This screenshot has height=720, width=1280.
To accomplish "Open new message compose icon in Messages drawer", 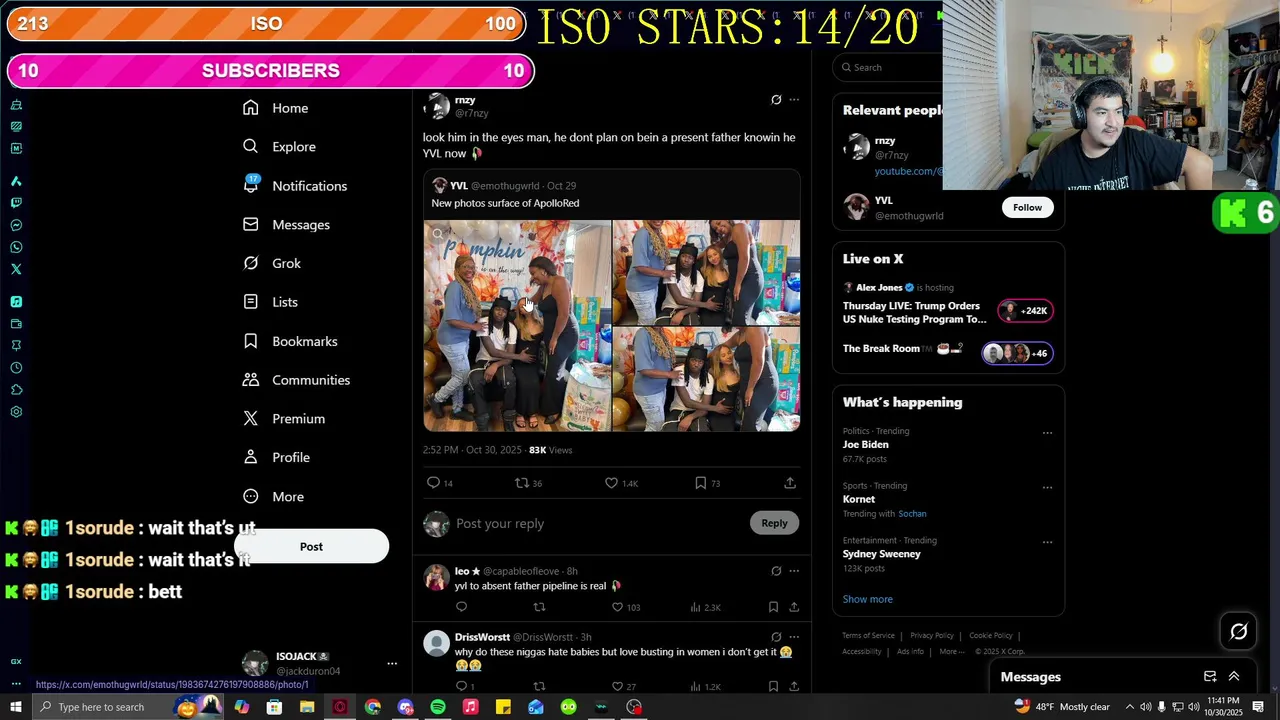I will point(1210,677).
